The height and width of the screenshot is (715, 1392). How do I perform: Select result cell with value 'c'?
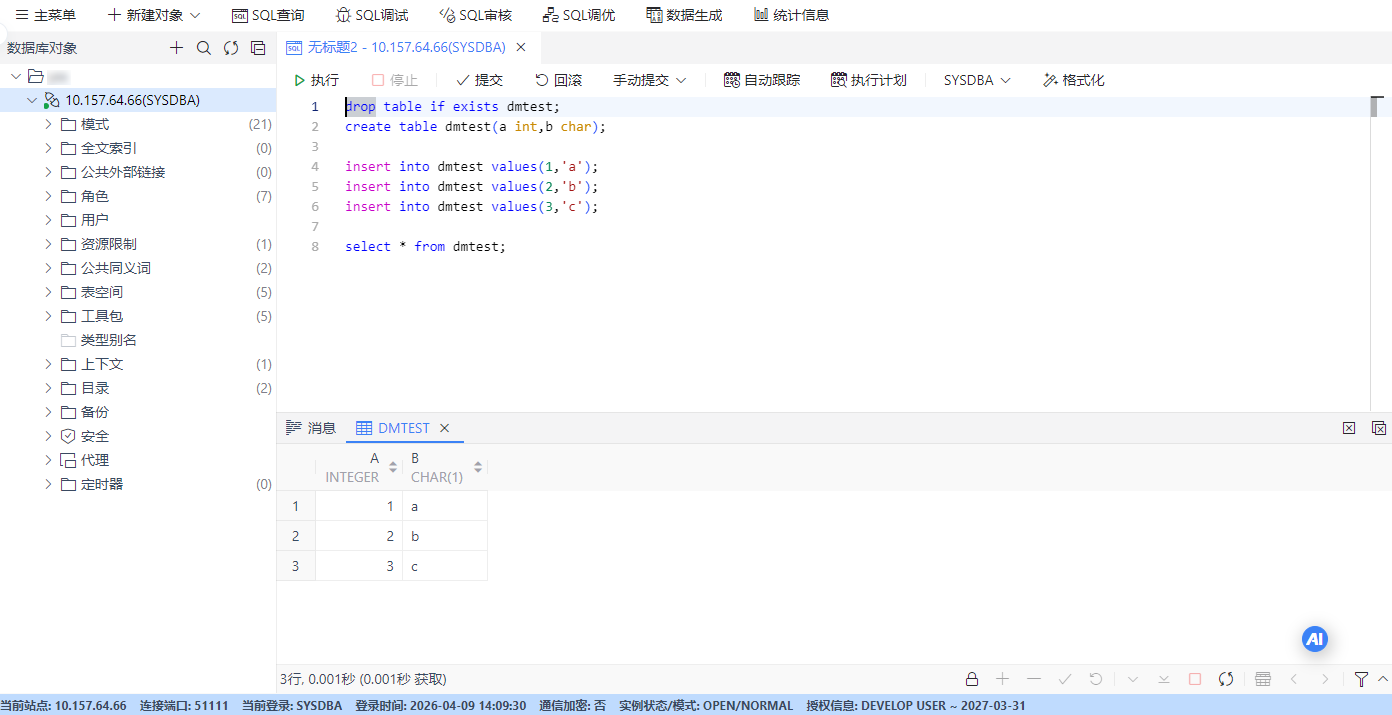click(x=445, y=566)
